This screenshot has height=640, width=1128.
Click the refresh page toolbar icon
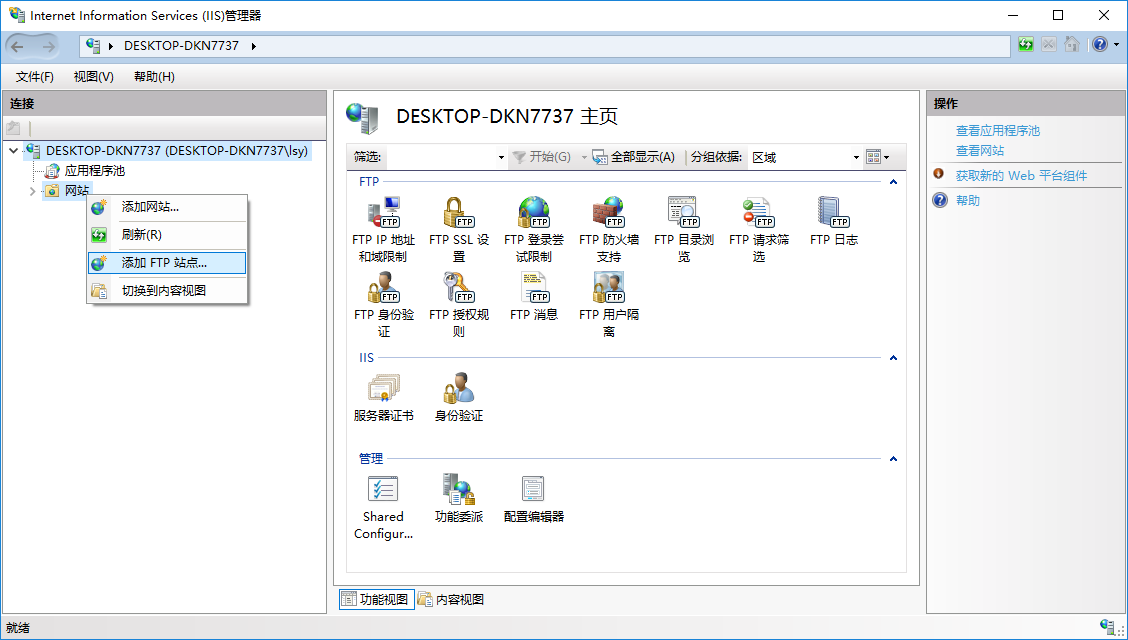pyautogui.click(x=1026, y=45)
